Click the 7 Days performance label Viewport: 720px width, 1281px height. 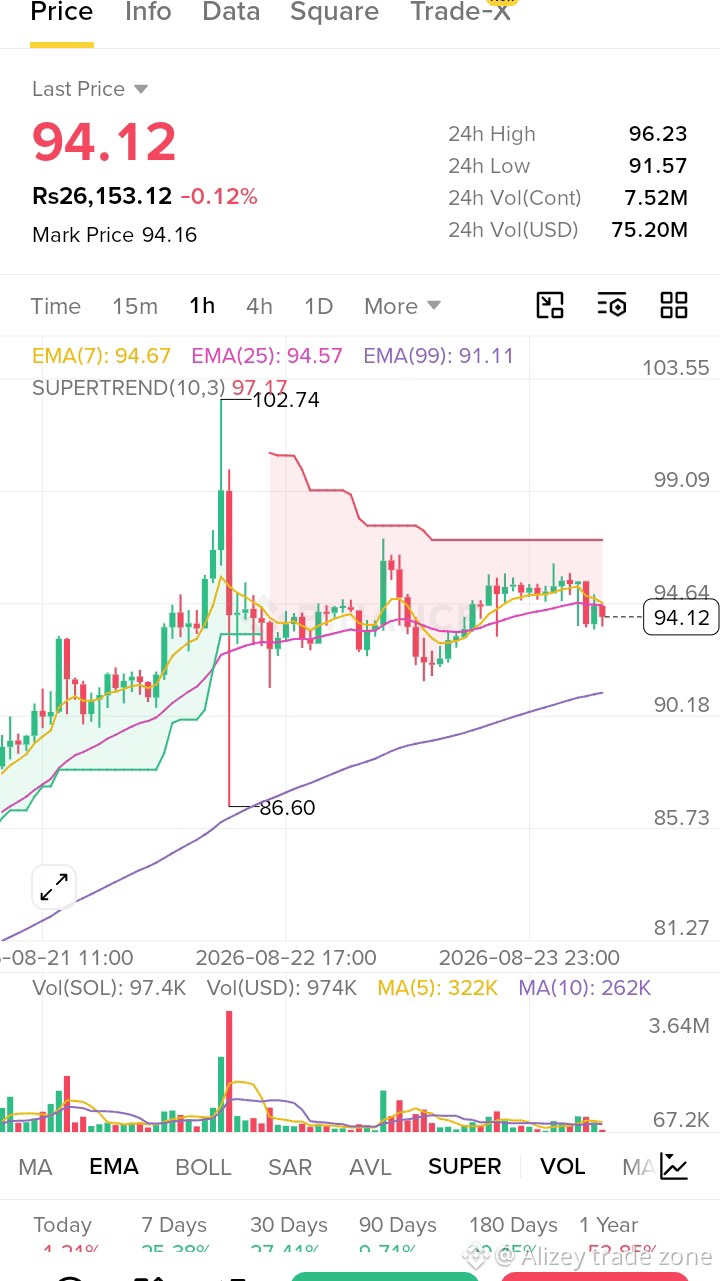click(174, 1225)
